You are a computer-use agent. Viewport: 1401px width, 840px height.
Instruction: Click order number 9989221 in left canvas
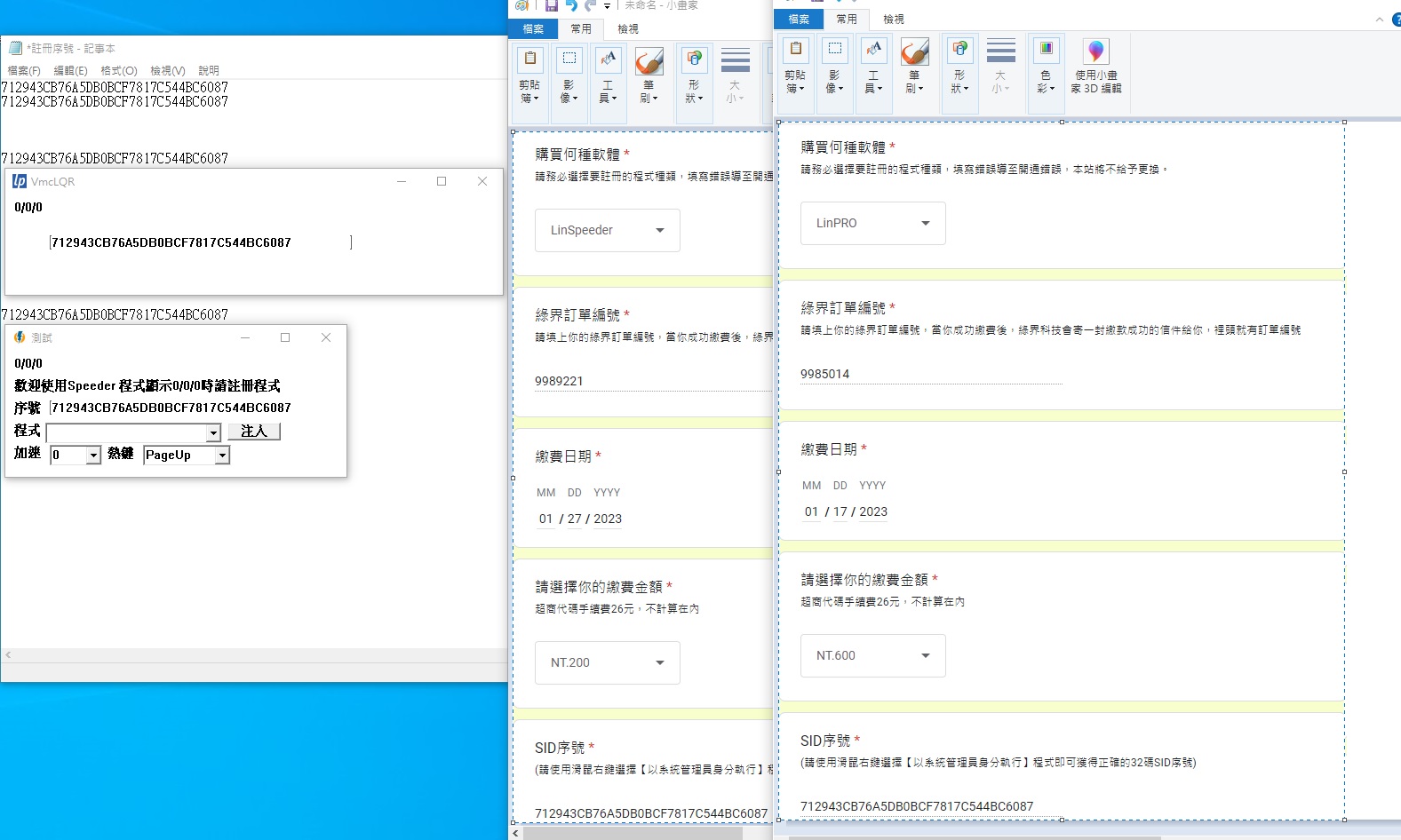559,381
